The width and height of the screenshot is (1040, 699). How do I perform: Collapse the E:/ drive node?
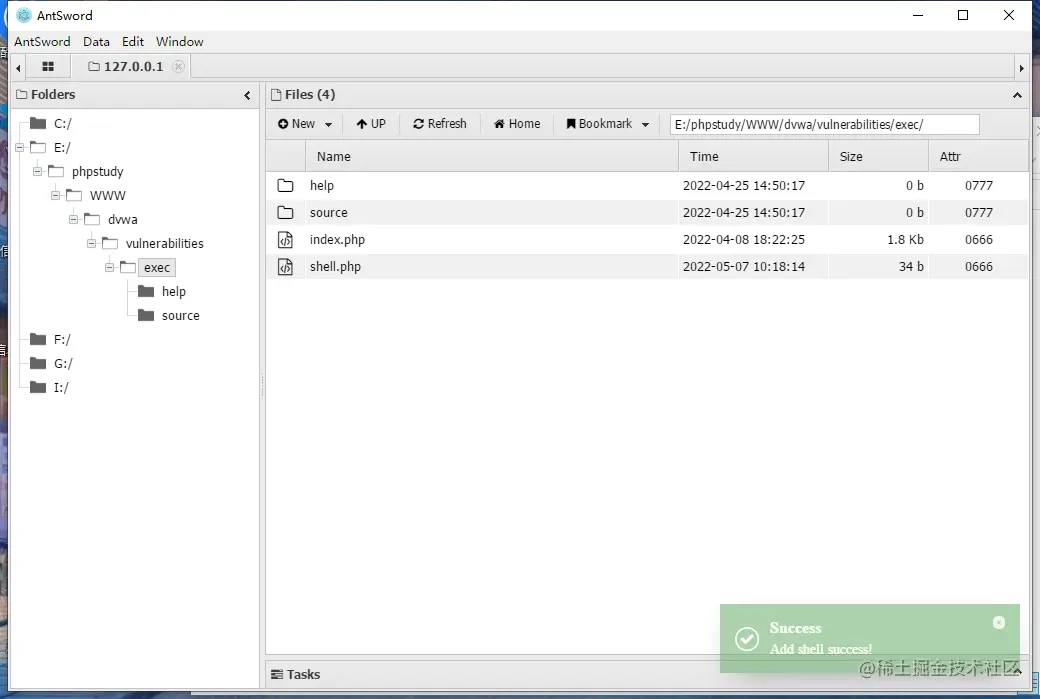click(x=20, y=147)
